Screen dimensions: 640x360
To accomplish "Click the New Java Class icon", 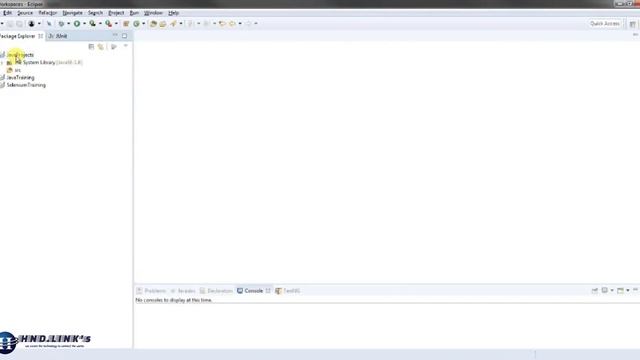I will 136,24.
